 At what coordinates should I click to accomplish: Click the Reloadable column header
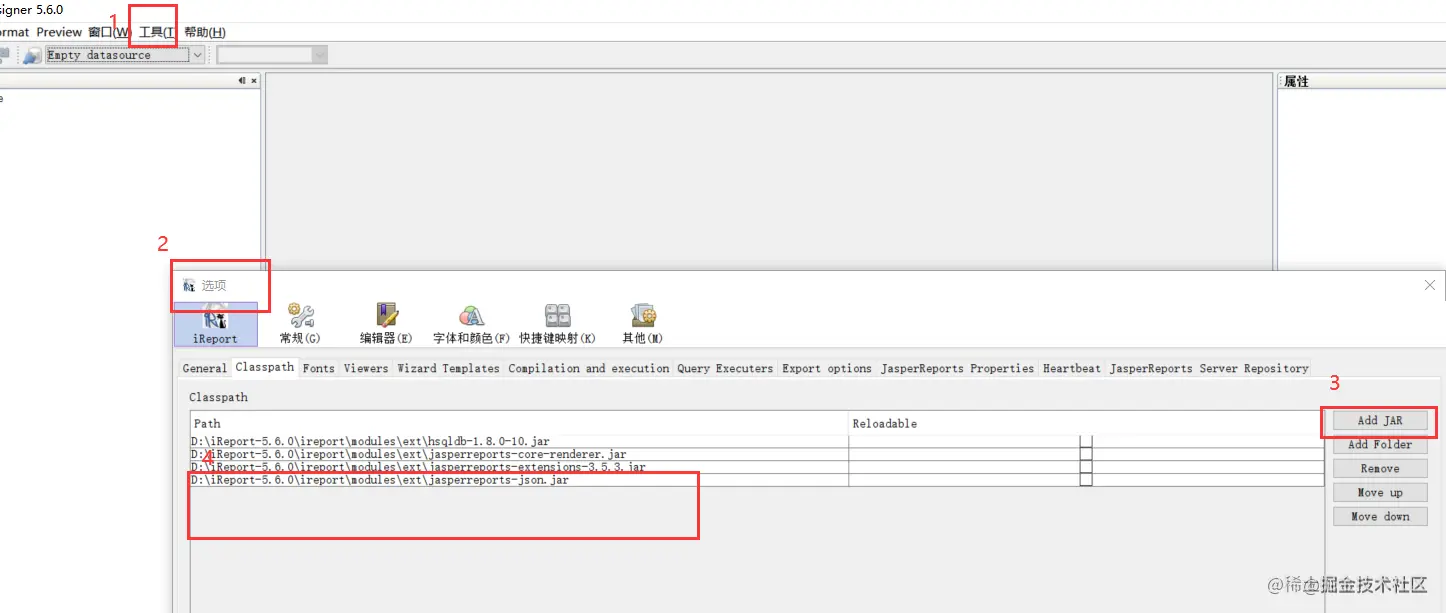coord(1086,423)
